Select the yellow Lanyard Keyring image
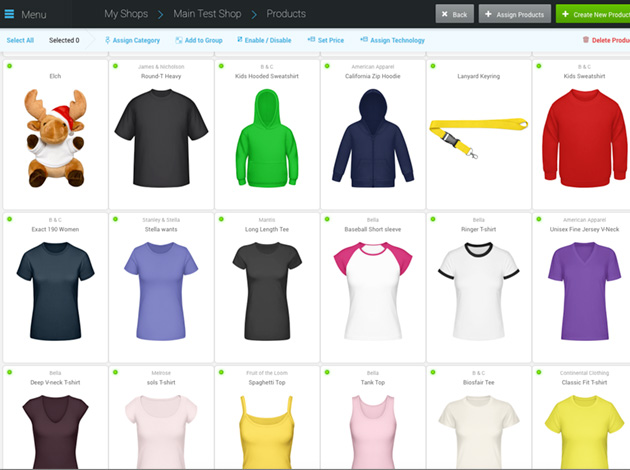This screenshot has width=630, height=470. 478,138
